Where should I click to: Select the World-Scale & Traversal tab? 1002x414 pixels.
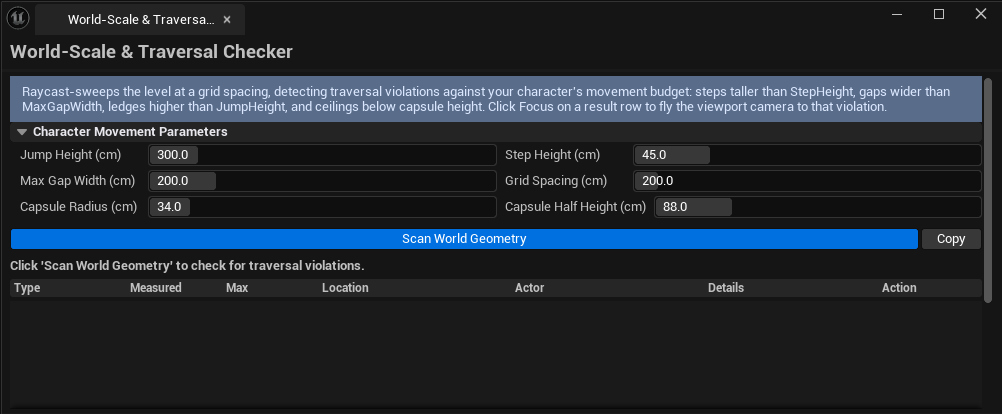point(140,20)
